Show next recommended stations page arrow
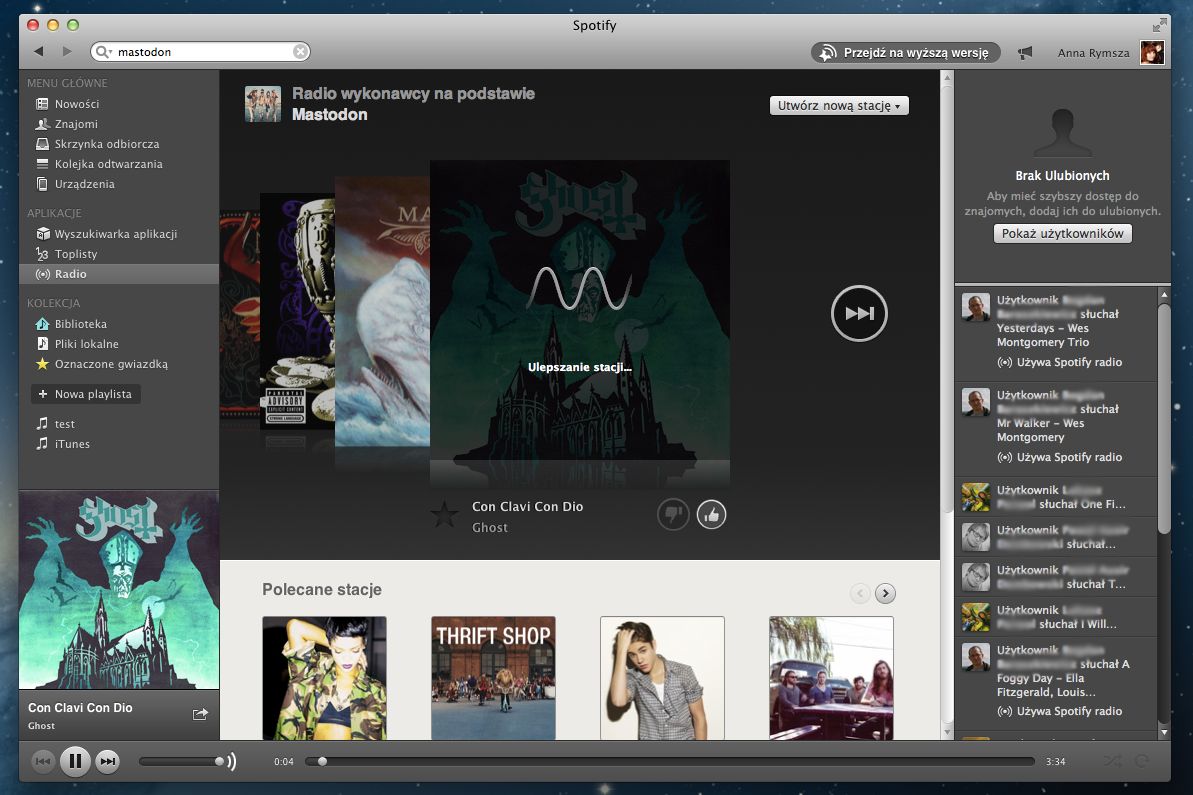This screenshot has height=795, width=1193. click(885, 593)
